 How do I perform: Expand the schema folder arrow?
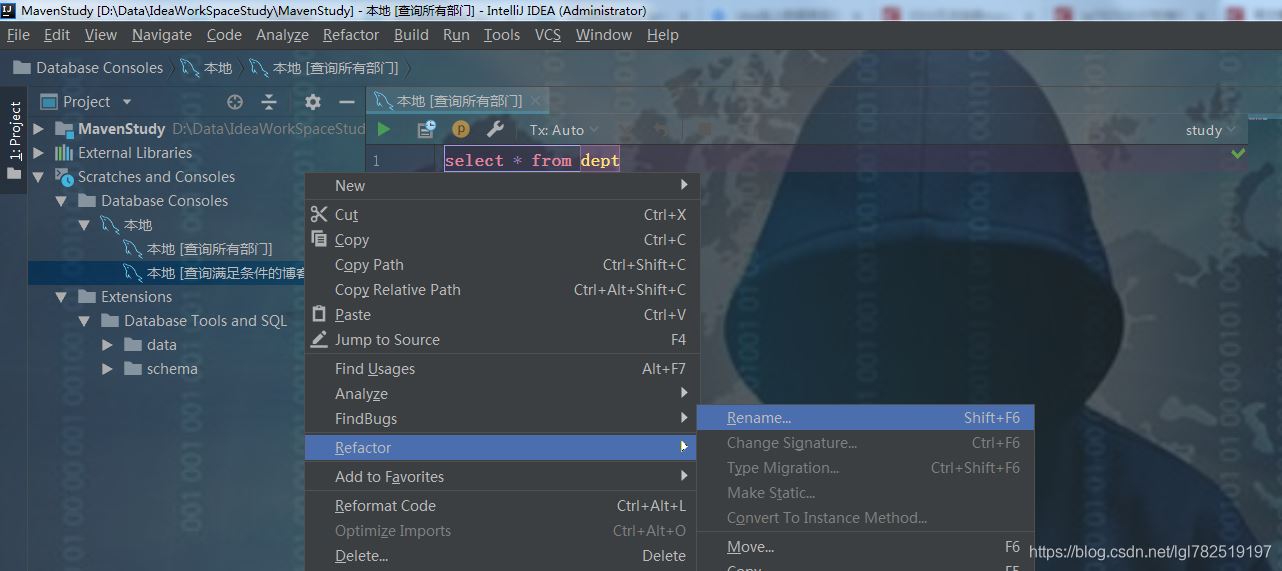(108, 369)
